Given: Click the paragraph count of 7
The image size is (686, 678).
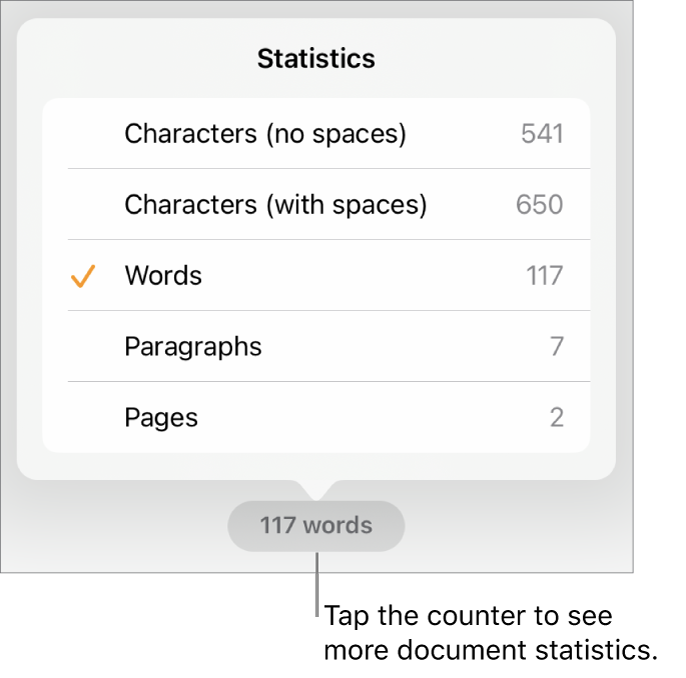Looking at the screenshot, I should point(557,347).
